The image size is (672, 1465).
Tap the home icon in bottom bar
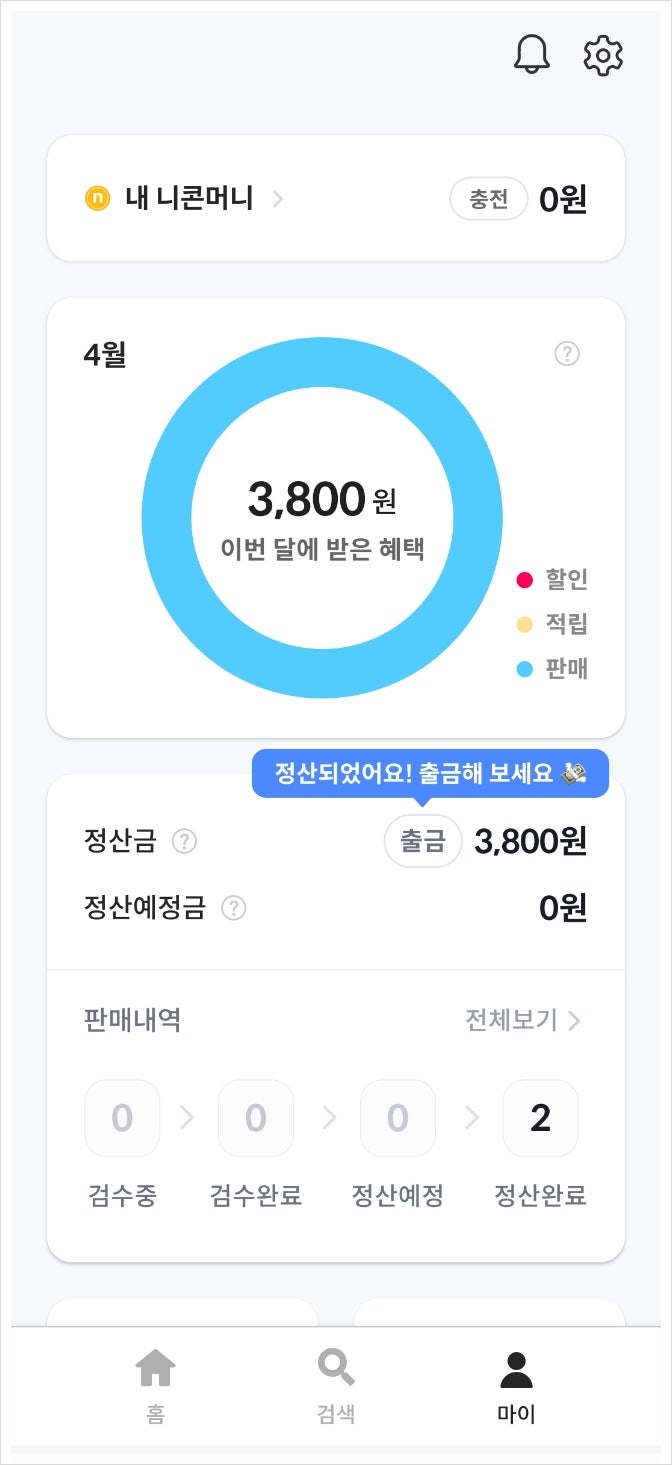pos(155,1368)
